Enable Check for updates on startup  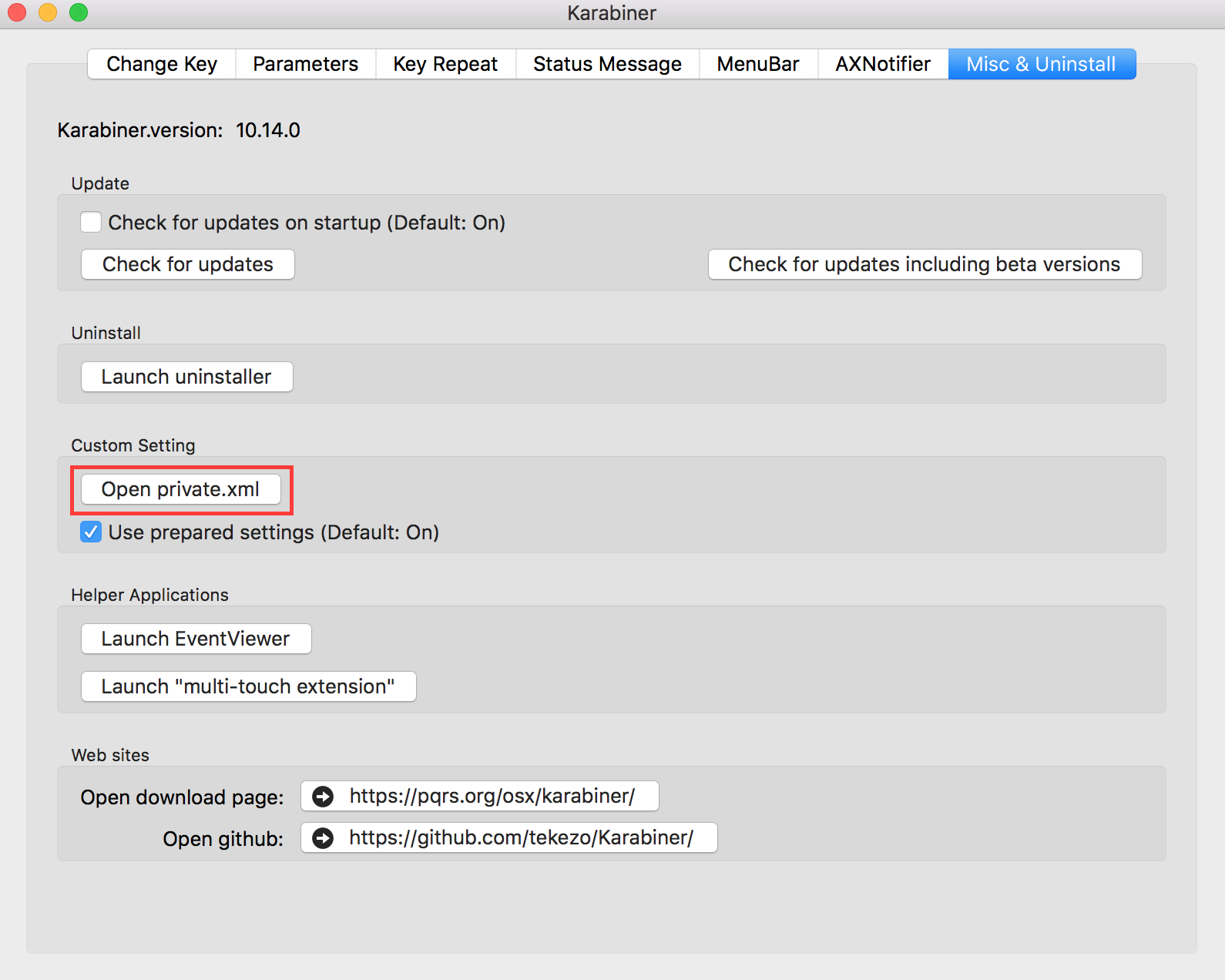tap(91, 223)
